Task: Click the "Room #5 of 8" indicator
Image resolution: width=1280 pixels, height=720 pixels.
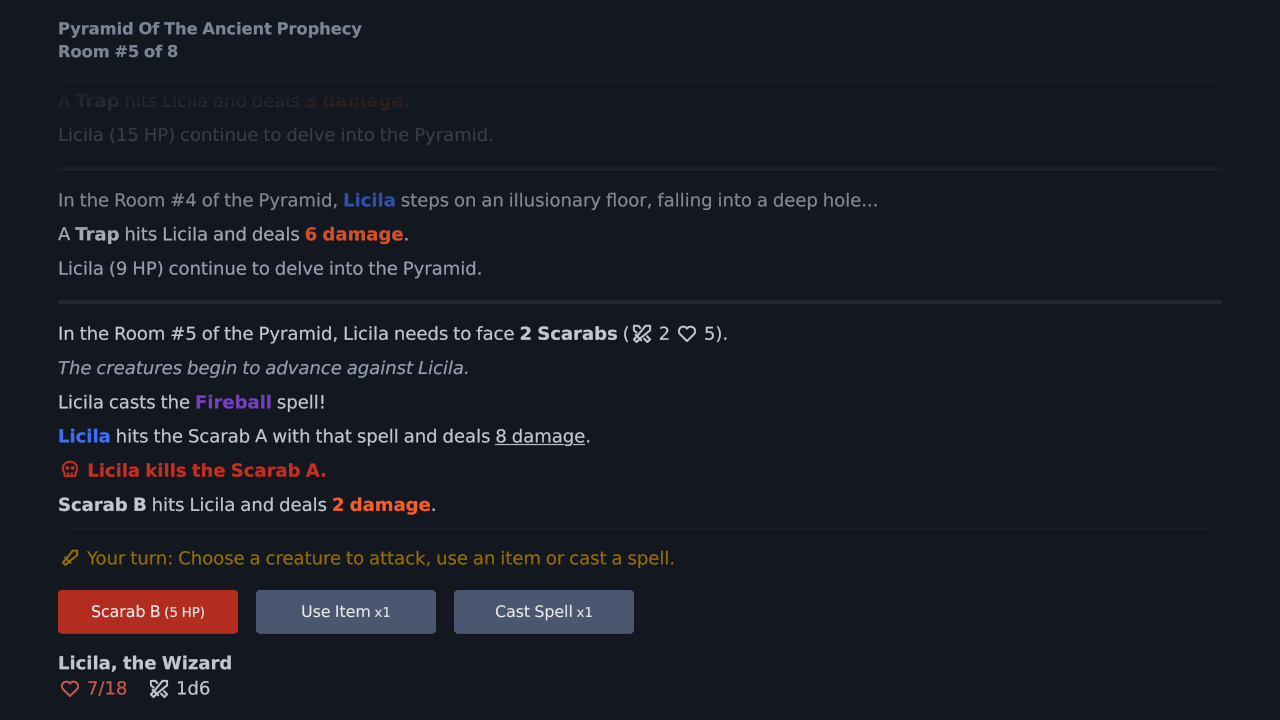Action: click(118, 52)
